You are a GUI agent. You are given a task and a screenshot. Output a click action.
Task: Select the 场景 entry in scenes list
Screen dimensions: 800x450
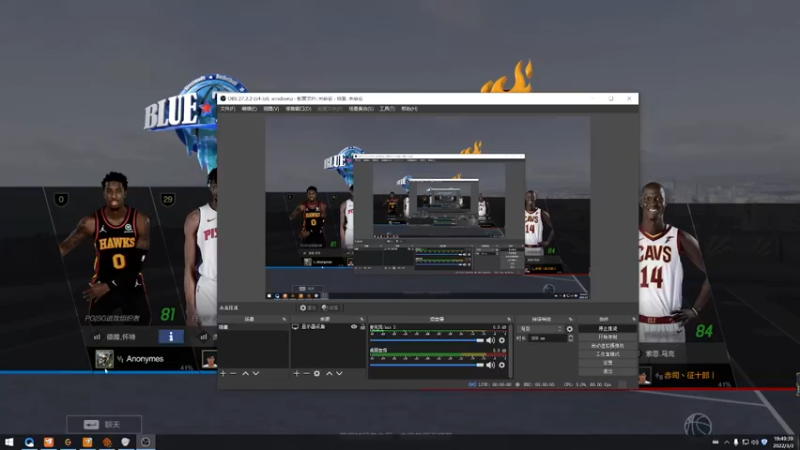pos(254,327)
